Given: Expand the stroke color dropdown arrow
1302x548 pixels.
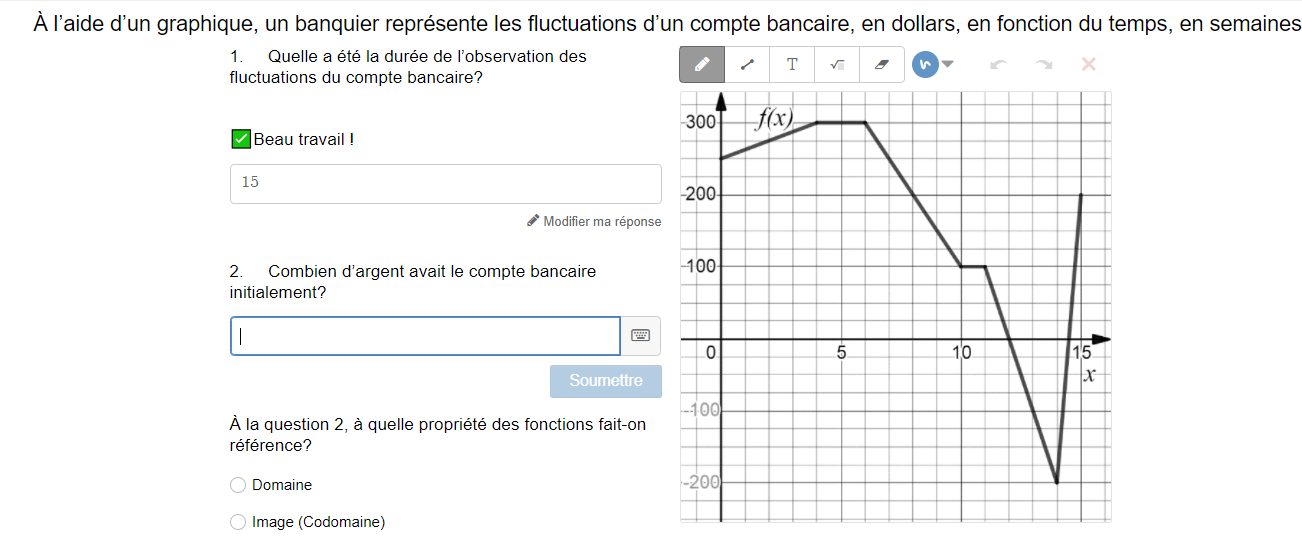Looking at the screenshot, I should pyautogui.click(x=949, y=65).
